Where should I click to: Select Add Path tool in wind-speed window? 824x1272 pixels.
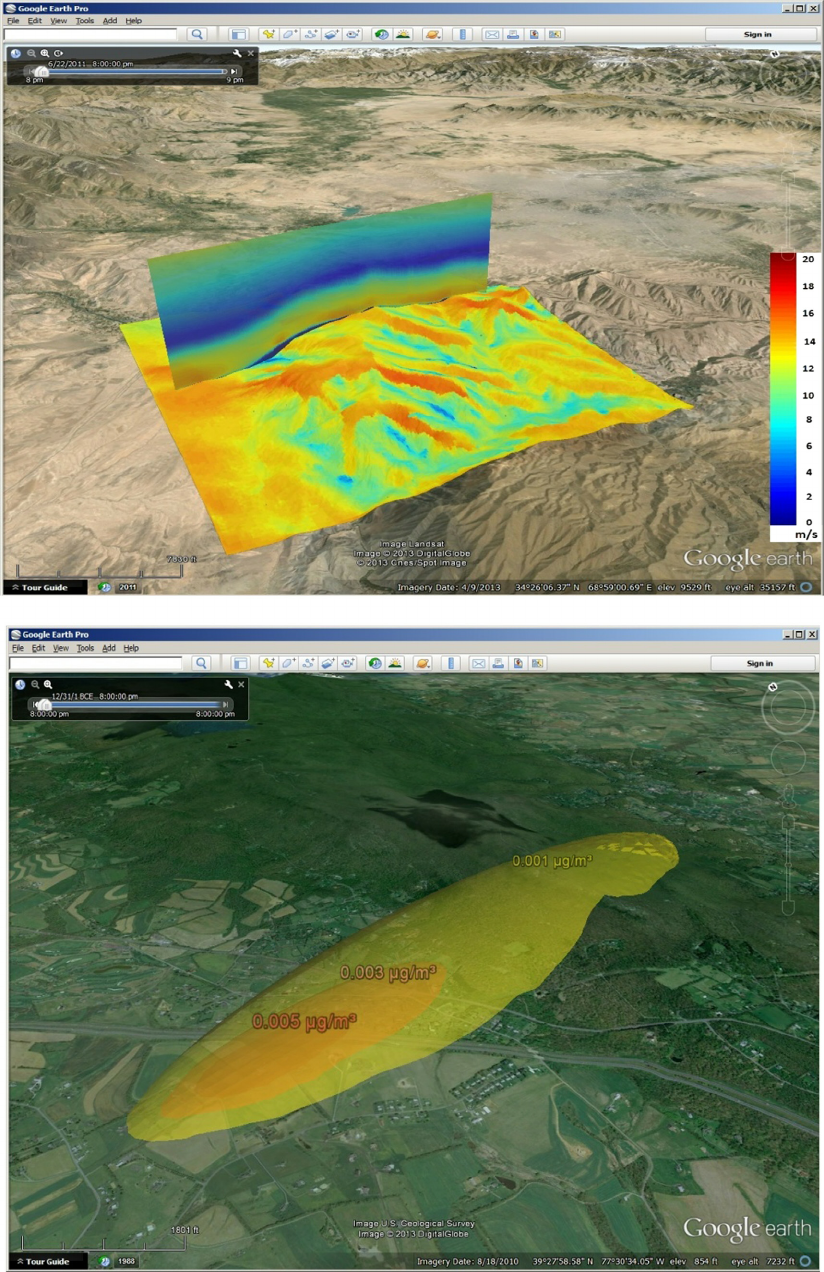point(310,34)
